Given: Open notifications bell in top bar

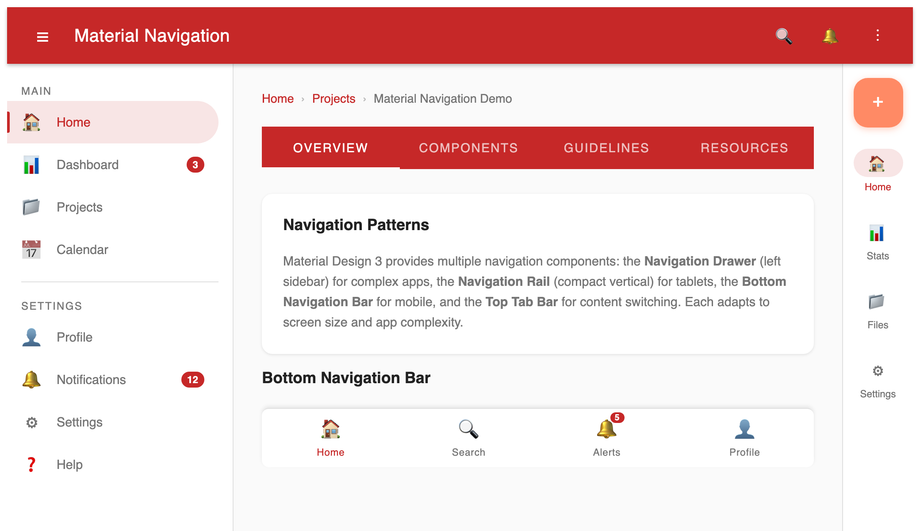Looking at the screenshot, I should 830,36.
